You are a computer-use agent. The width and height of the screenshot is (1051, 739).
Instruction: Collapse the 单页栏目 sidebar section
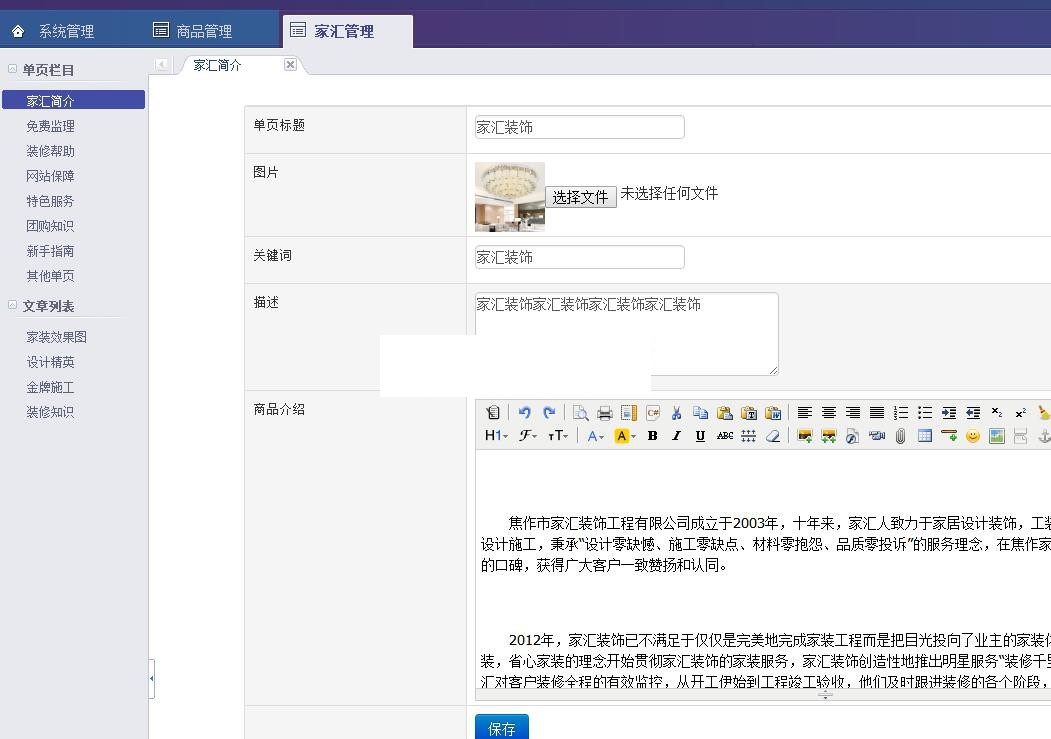tap(13, 69)
